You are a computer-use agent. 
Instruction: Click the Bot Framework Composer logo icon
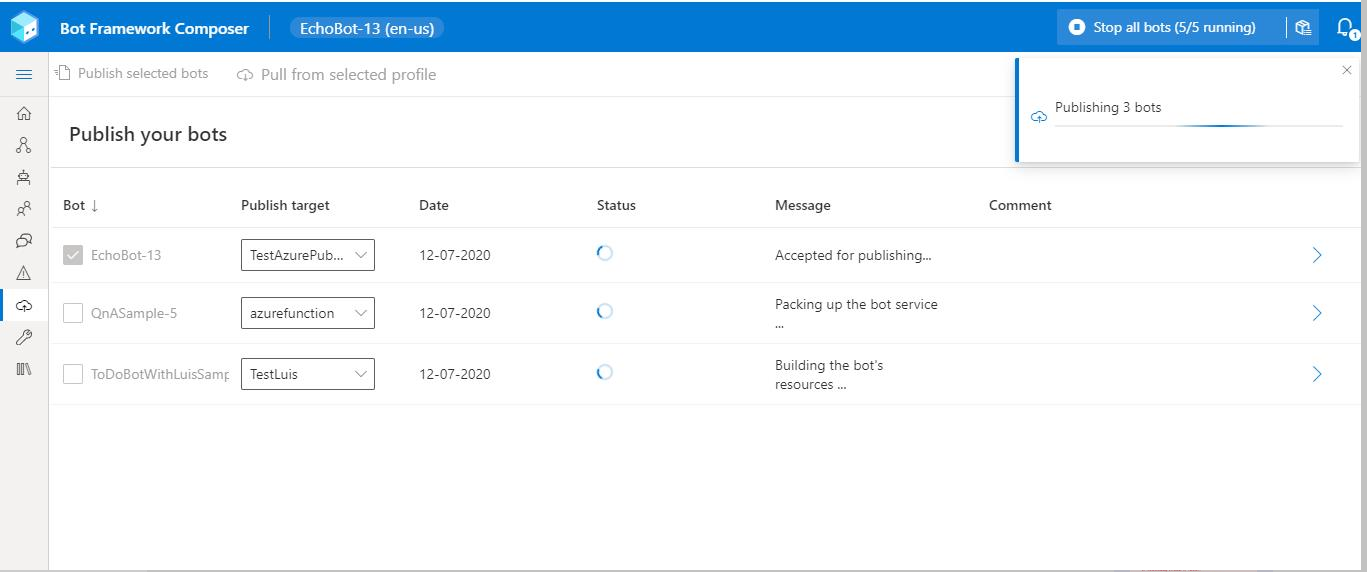point(24,28)
